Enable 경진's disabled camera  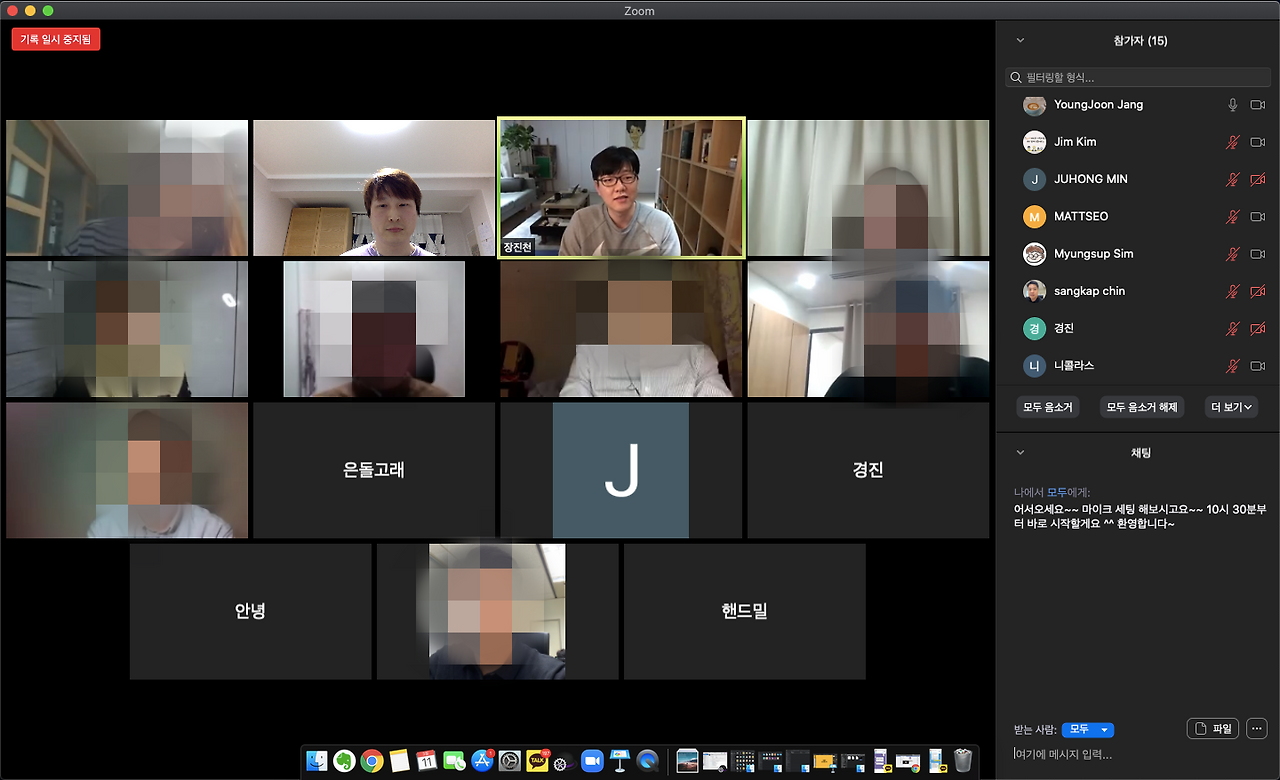pyautogui.click(x=1257, y=328)
